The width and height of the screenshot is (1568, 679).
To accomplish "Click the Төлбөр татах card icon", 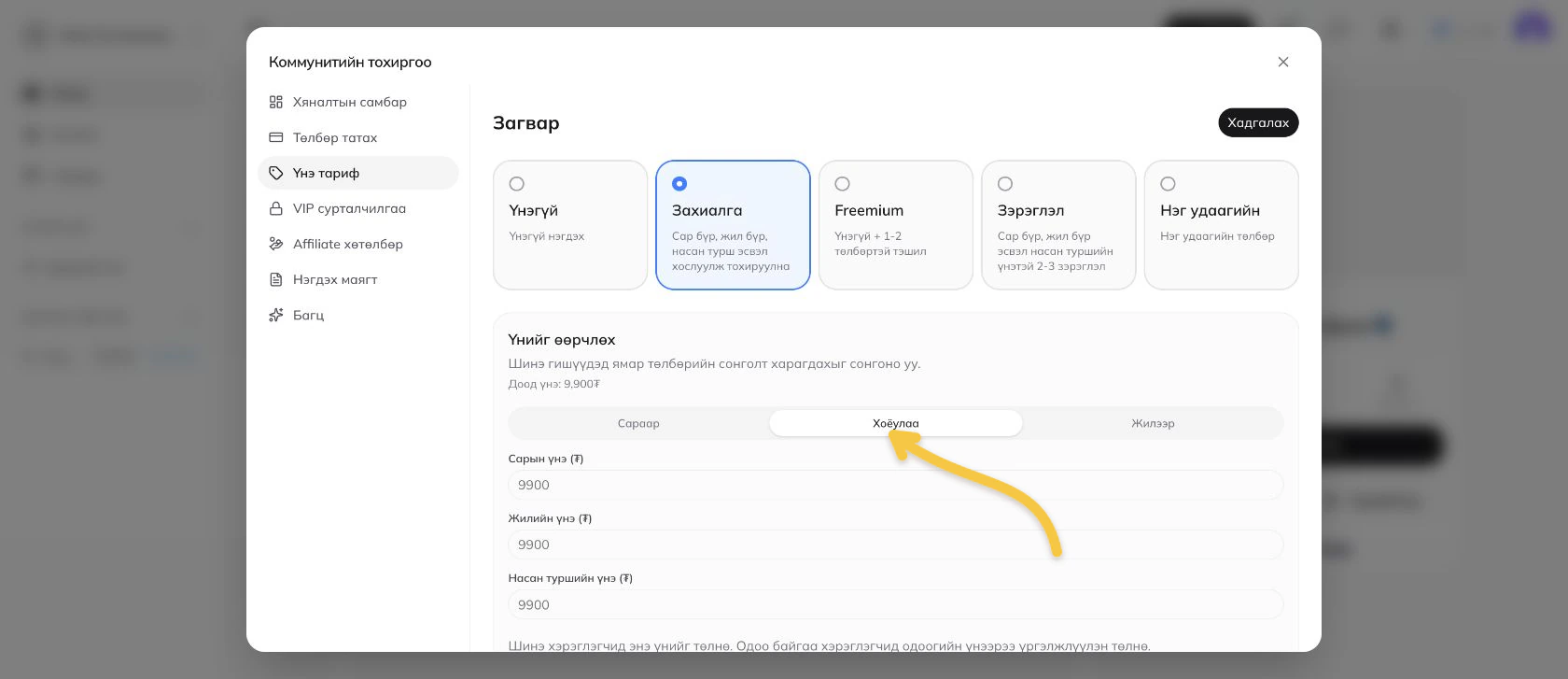I will click(x=275, y=137).
